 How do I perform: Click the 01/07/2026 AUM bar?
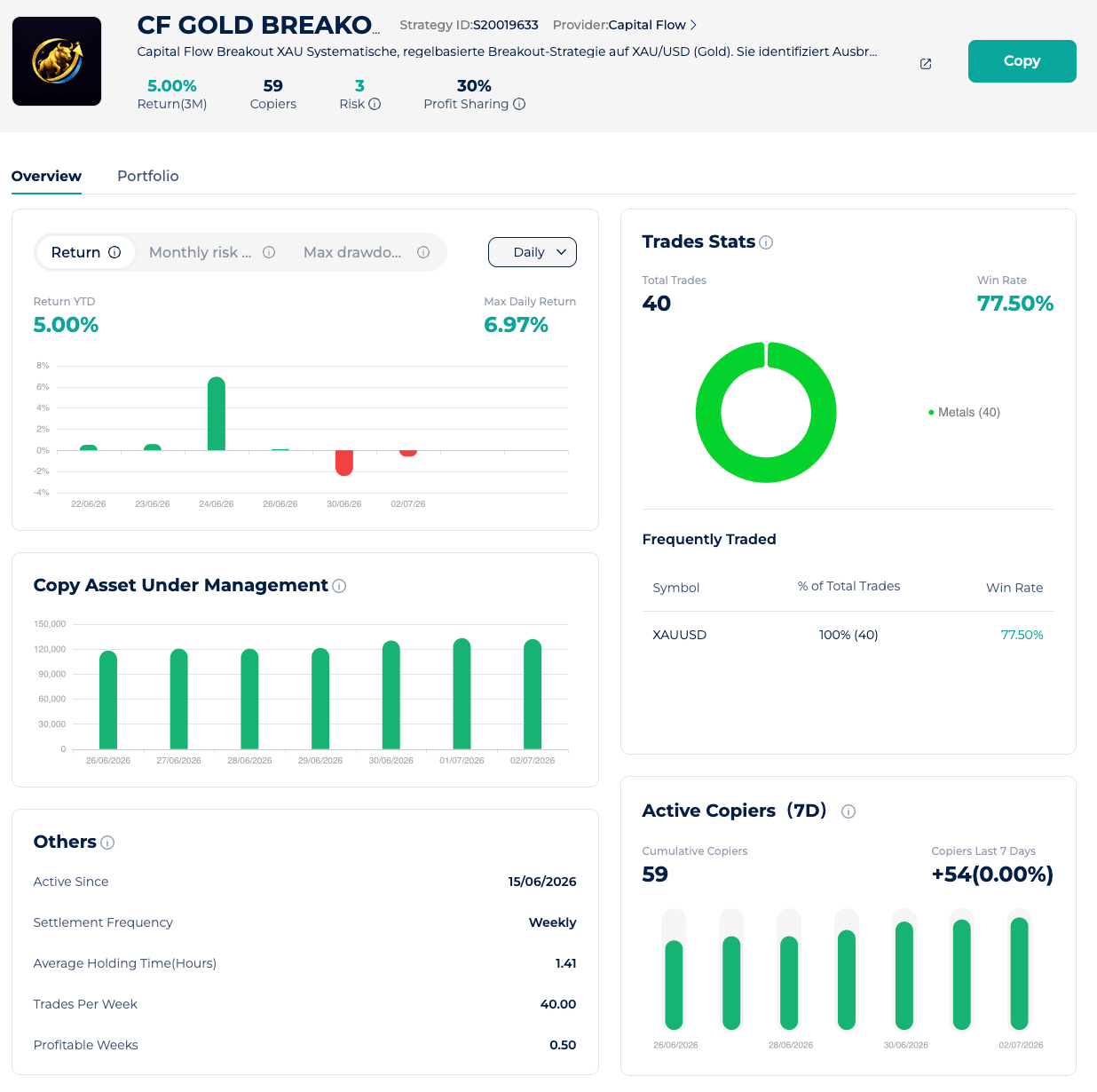tap(462, 694)
